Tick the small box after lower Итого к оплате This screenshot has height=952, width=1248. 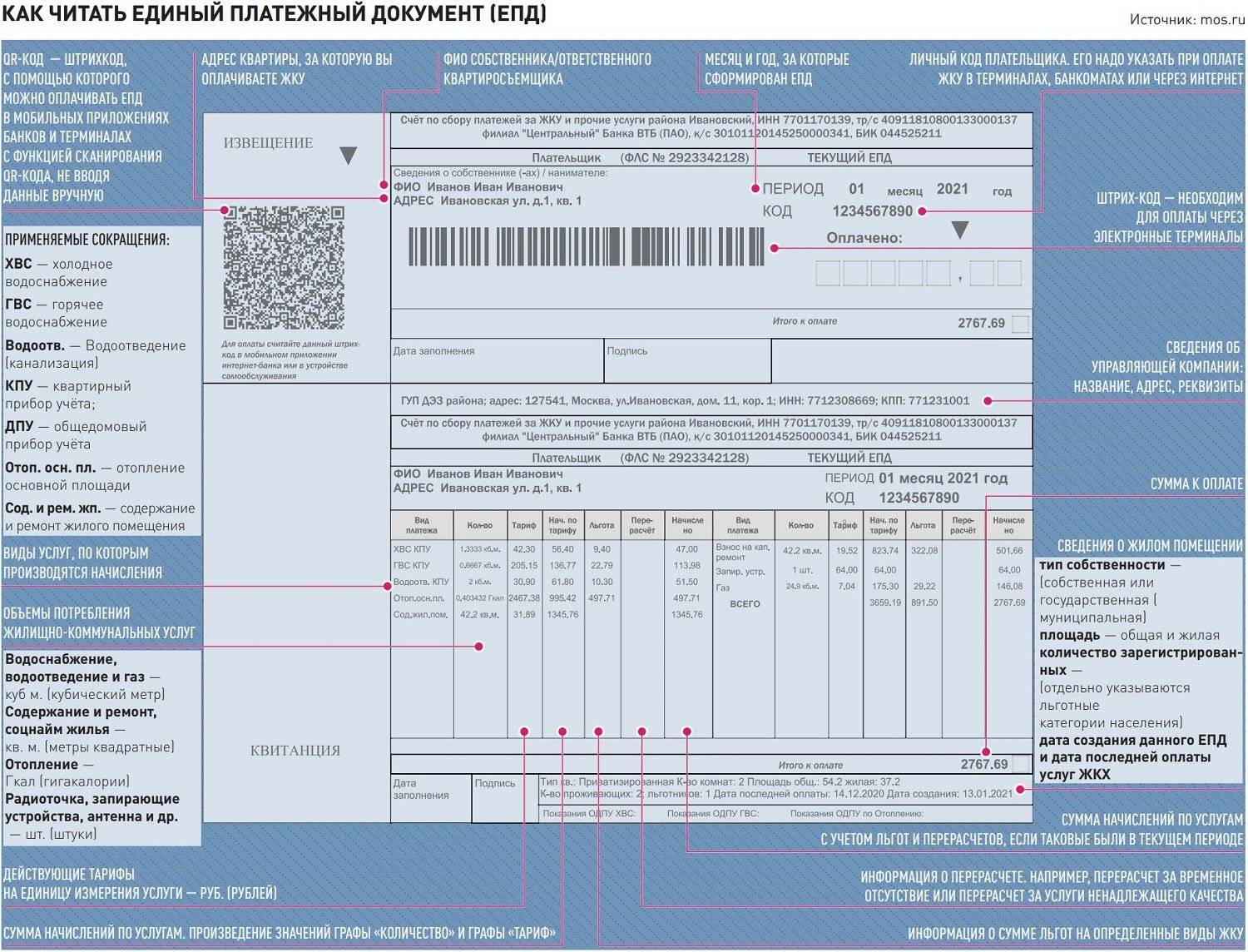1022,764
